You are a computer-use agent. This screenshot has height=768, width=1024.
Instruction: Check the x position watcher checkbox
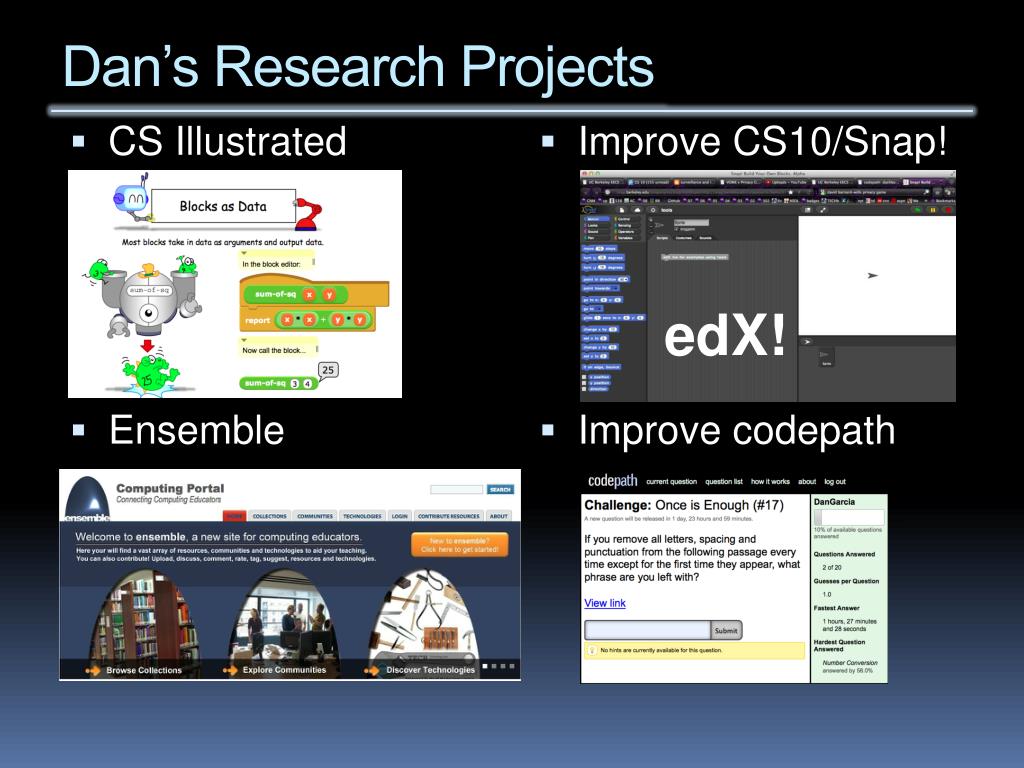tap(584, 377)
